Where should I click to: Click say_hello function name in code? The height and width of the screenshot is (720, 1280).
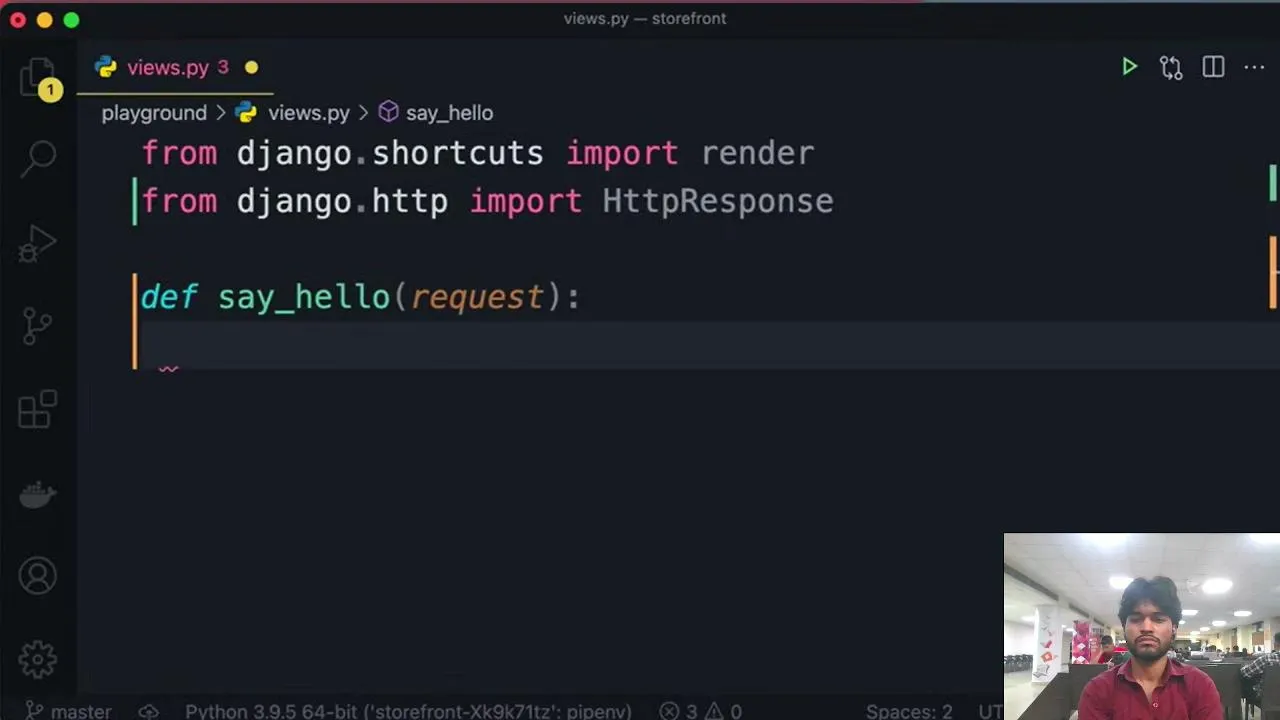pos(303,297)
